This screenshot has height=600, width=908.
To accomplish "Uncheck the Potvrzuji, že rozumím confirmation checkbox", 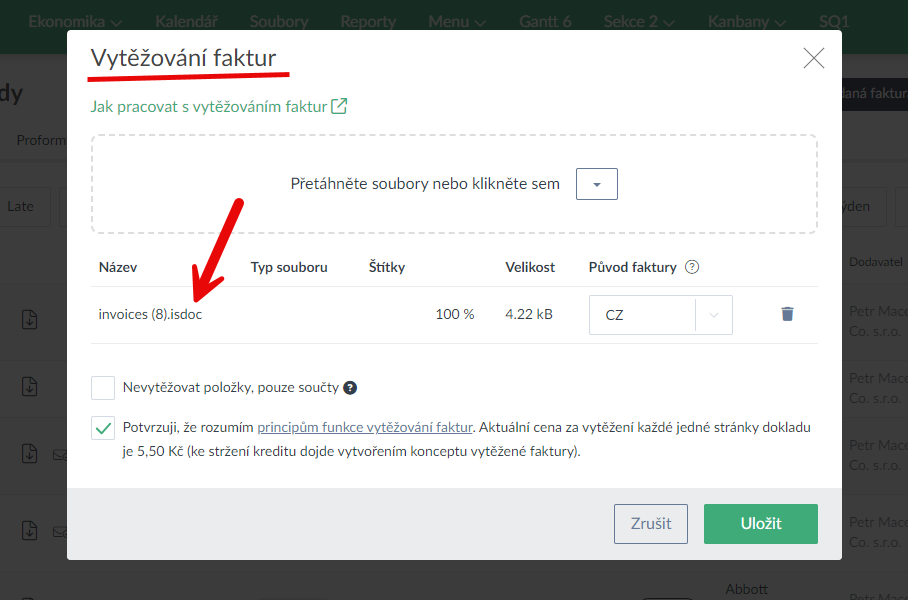I will coord(103,428).
